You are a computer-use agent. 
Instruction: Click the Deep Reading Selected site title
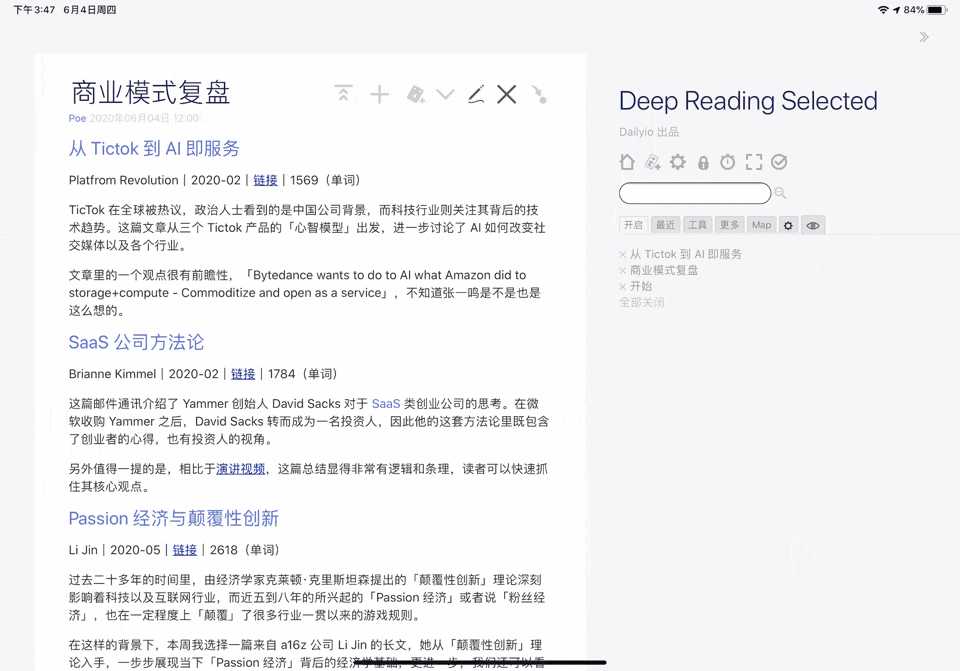click(748, 101)
